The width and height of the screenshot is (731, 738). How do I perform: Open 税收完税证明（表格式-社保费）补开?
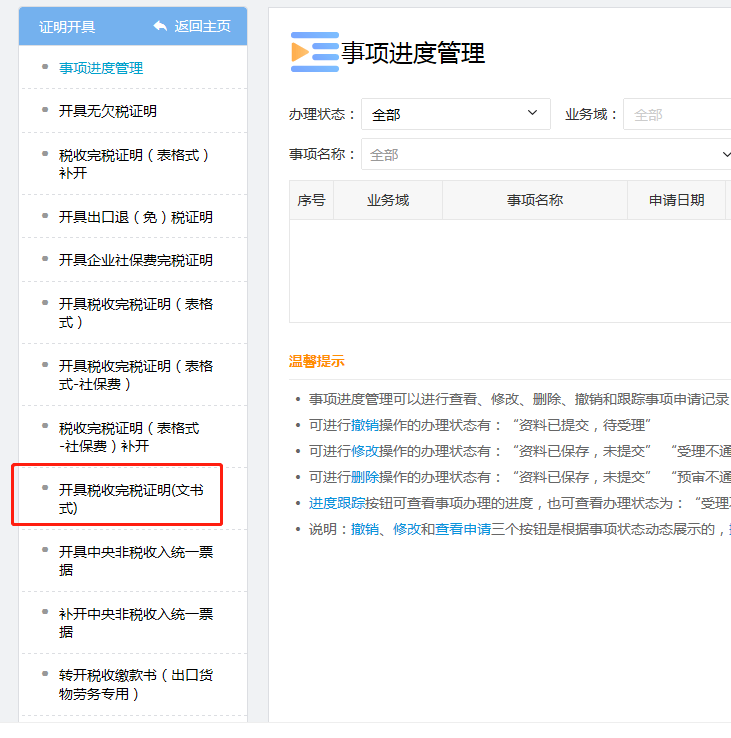pos(129,437)
